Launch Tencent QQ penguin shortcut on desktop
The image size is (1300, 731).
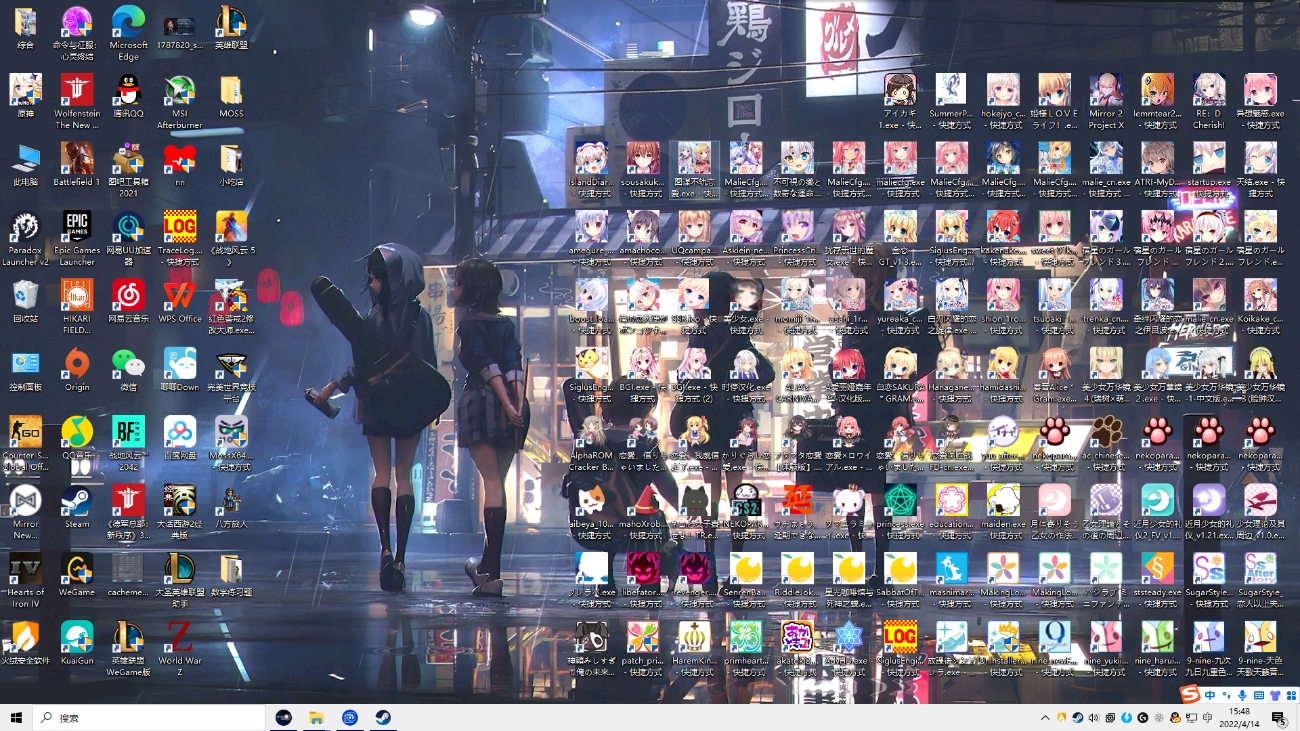click(x=128, y=97)
